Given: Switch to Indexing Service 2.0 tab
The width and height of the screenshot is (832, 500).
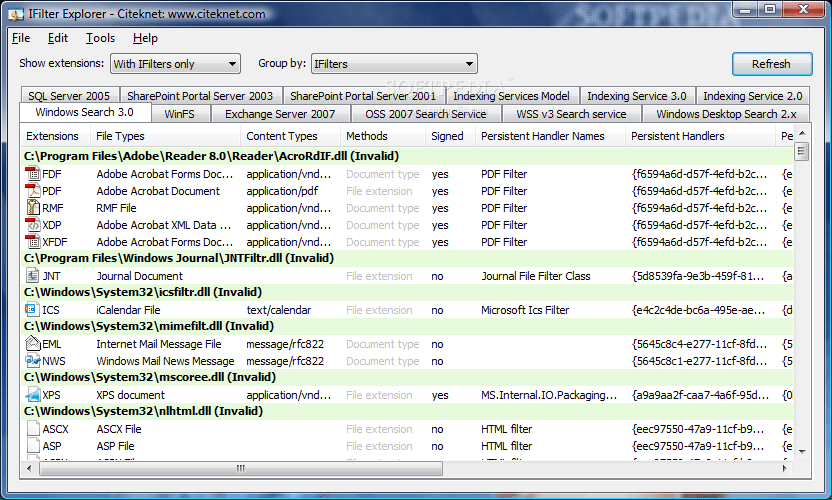Looking at the screenshot, I should click(x=752, y=96).
